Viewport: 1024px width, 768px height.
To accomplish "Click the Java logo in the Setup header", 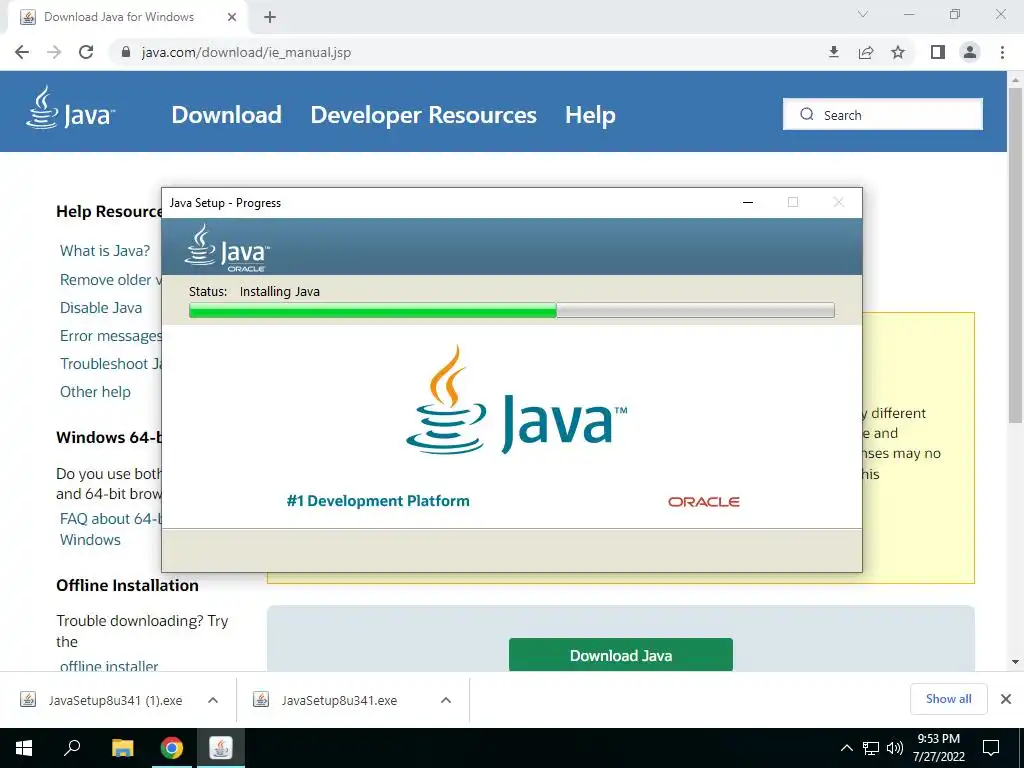I will click(226, 248).
